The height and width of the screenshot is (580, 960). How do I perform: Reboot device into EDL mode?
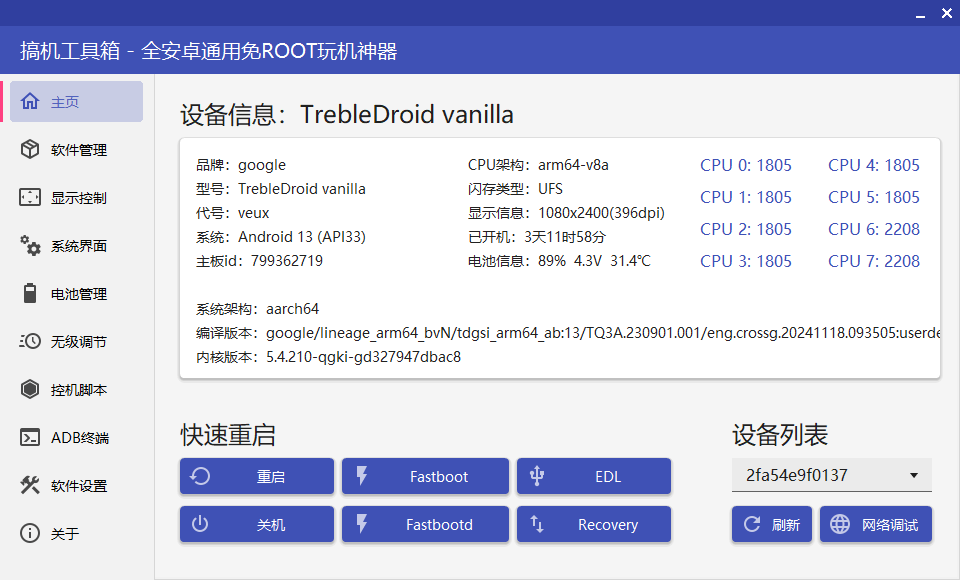(593, 477)
